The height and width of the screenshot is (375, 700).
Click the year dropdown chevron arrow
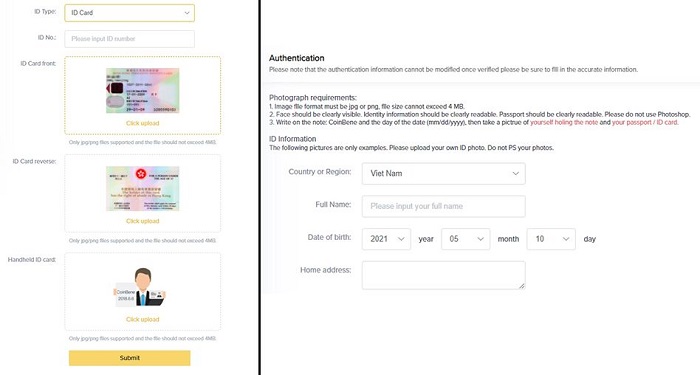[401, 239]
